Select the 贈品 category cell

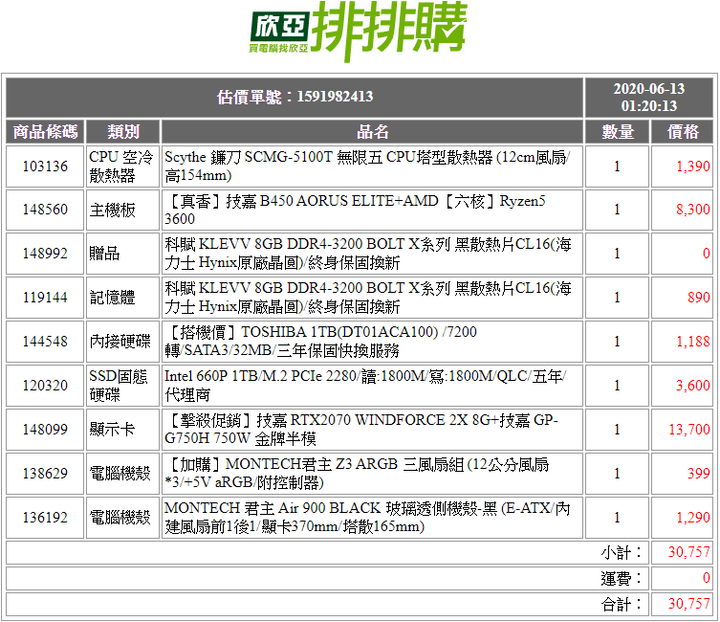click(x=123, y=253)
